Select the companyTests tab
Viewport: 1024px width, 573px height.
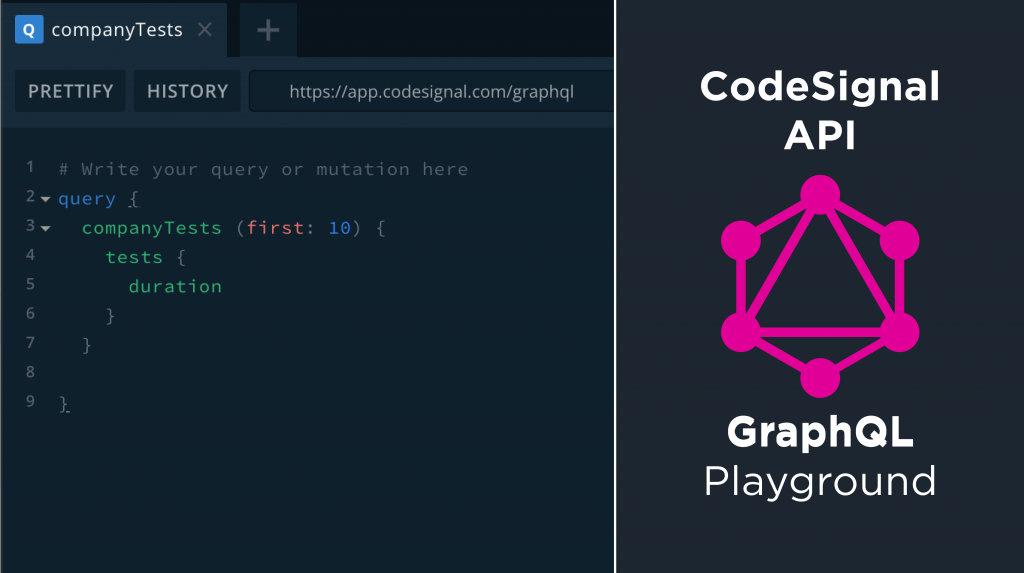pyautogui.click(x=114, y=30)
